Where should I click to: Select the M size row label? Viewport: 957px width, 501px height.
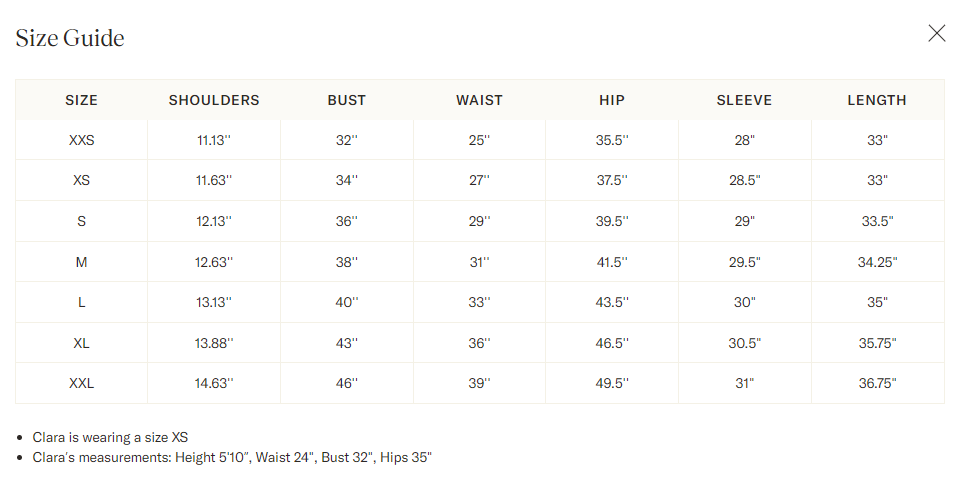point(81,262)
